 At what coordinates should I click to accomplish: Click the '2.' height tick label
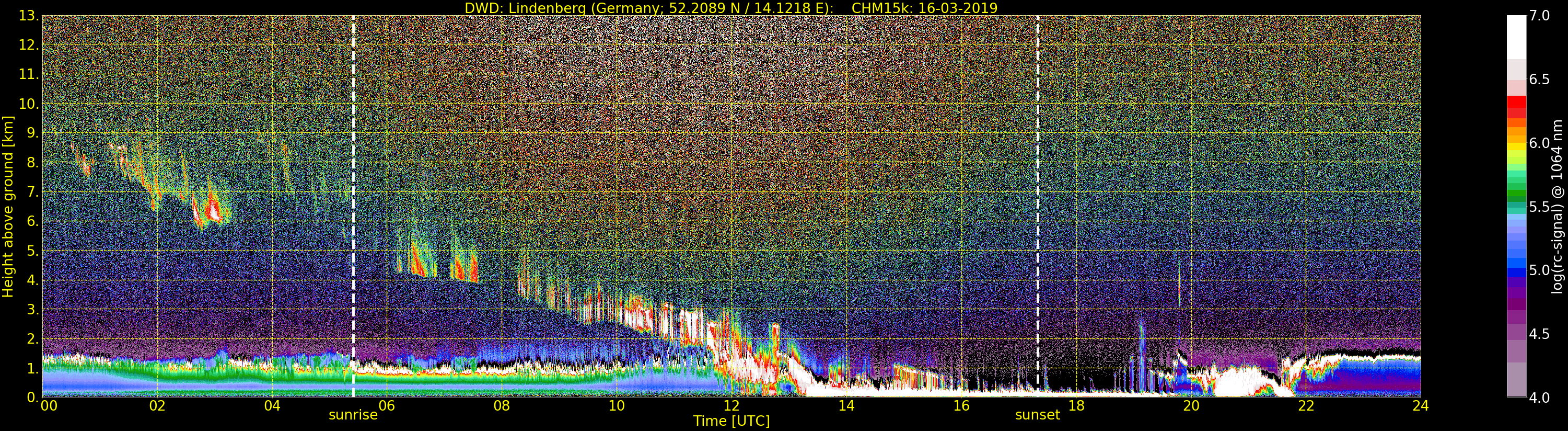[x=33, y=338]
